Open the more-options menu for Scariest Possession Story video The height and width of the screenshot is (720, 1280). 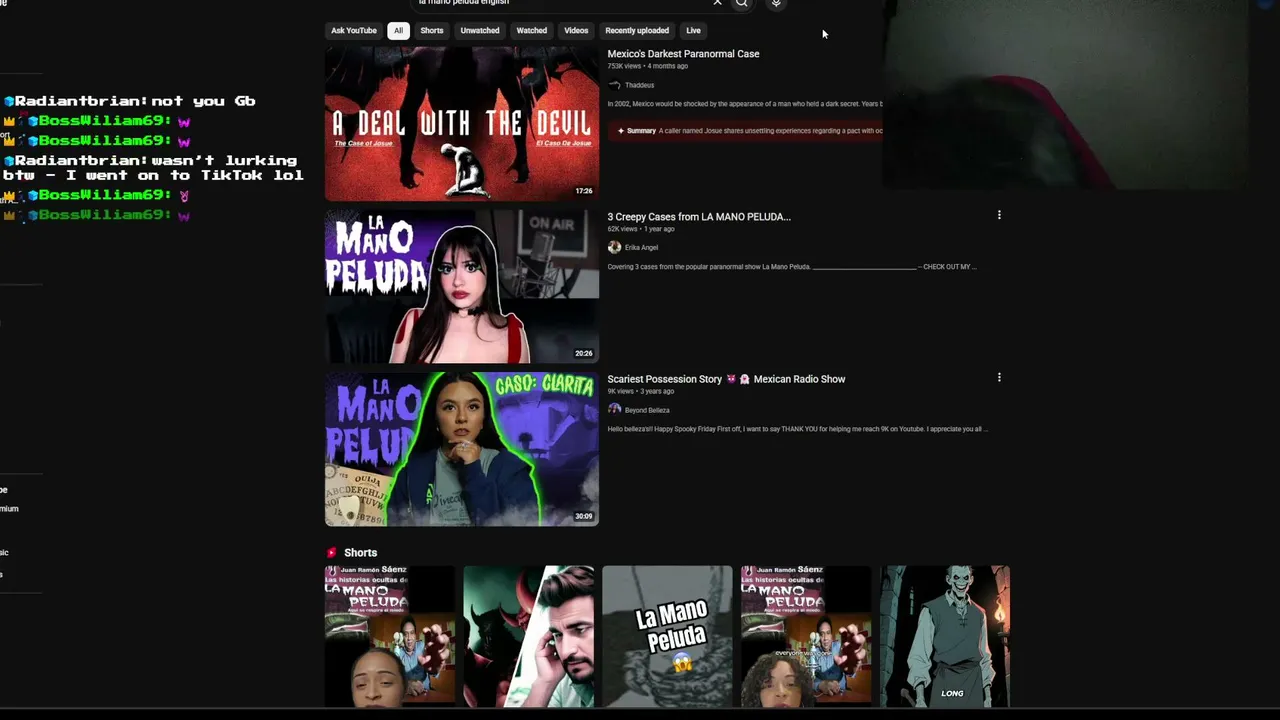coord(999,378)
